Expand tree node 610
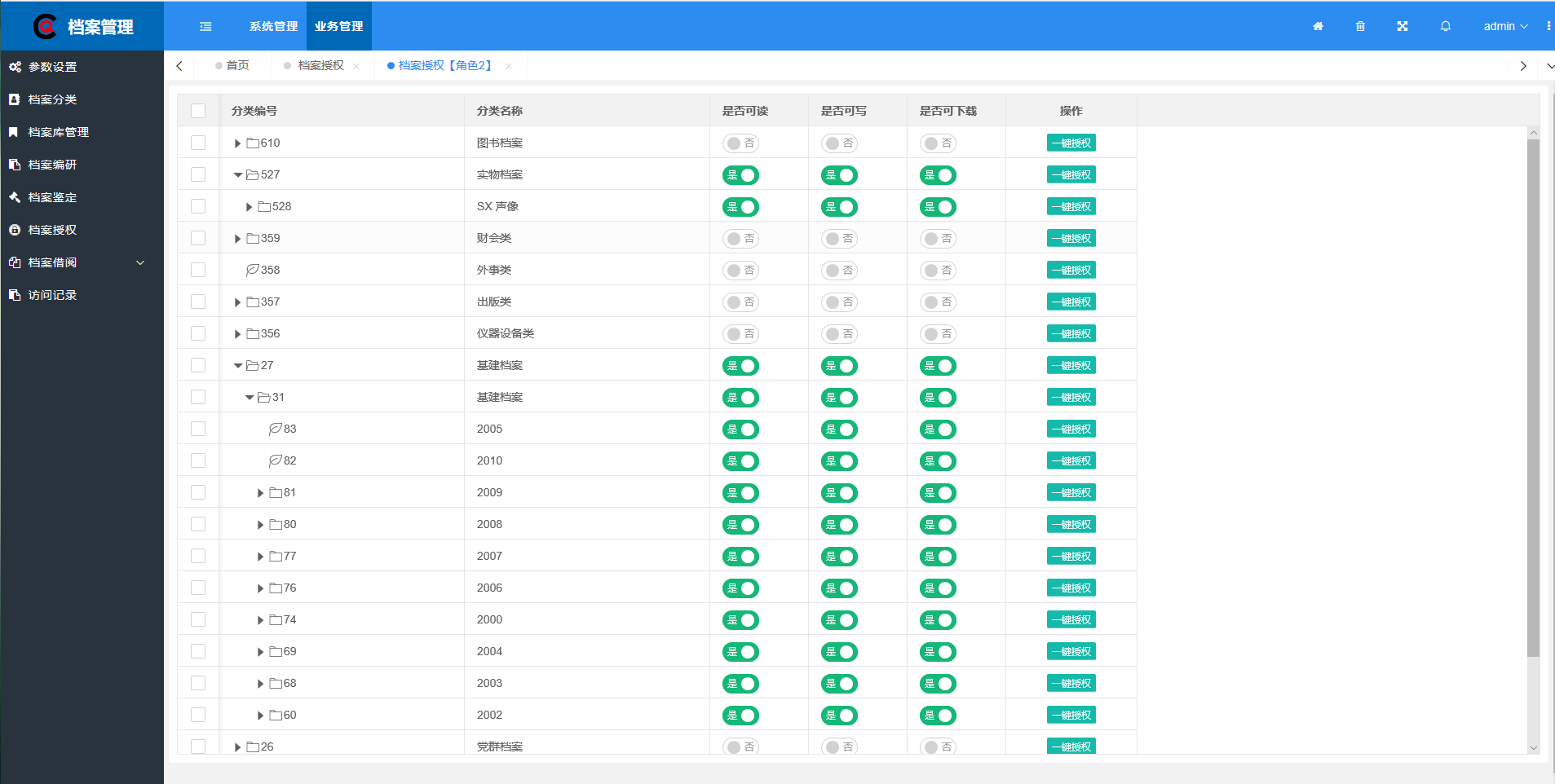This screenshot has width=1555, height=784. click(x=237, y=143)
